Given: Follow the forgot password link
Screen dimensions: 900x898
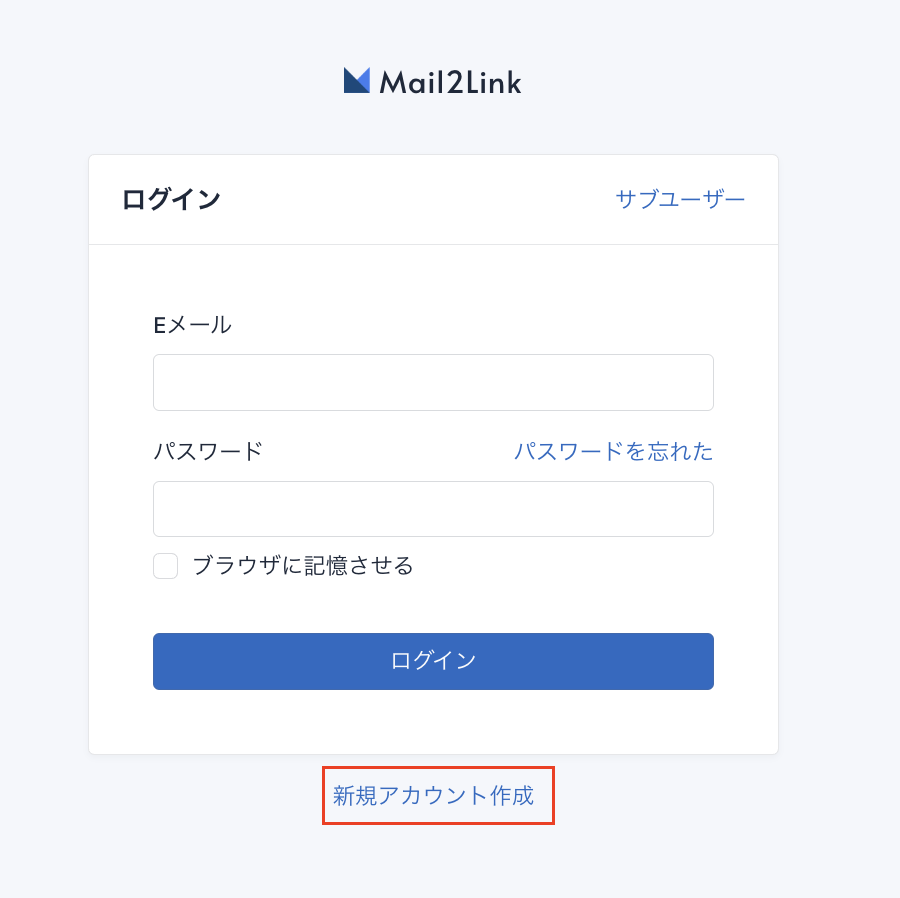Looking at the screenshot, I should [x=613, y=451].
